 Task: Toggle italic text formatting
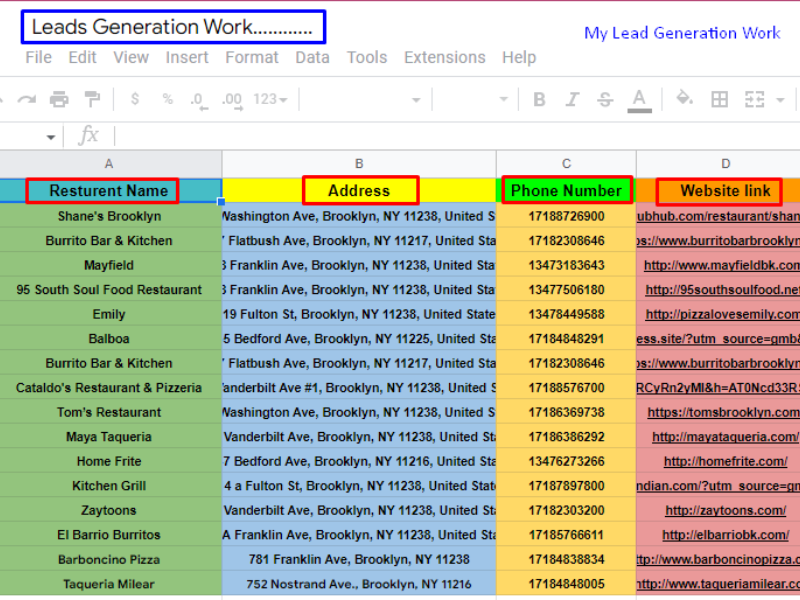click(x=572, y=99)
